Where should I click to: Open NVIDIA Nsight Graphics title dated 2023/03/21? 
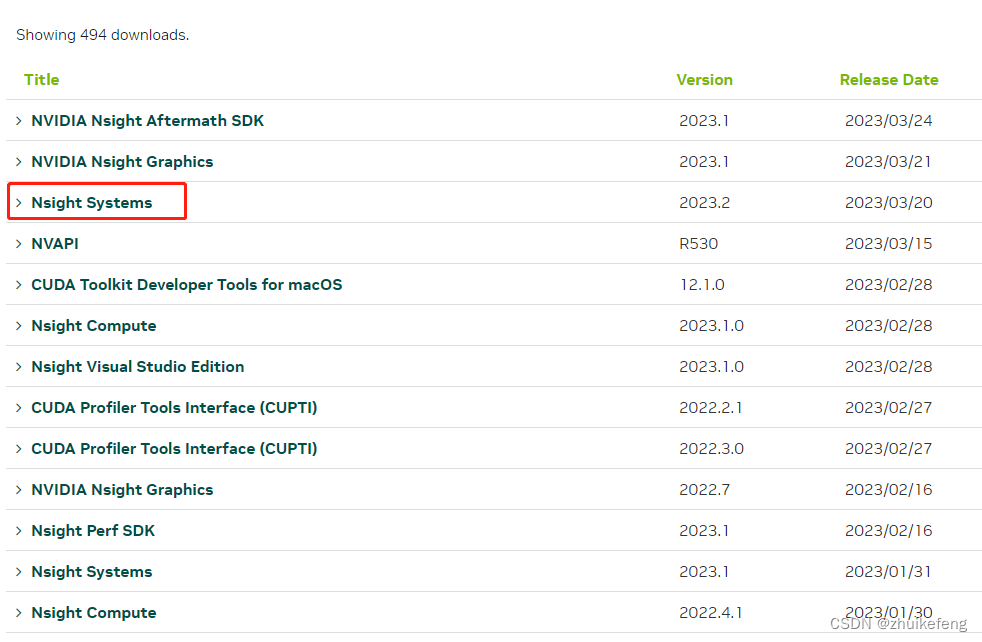[x=122, y=162]
